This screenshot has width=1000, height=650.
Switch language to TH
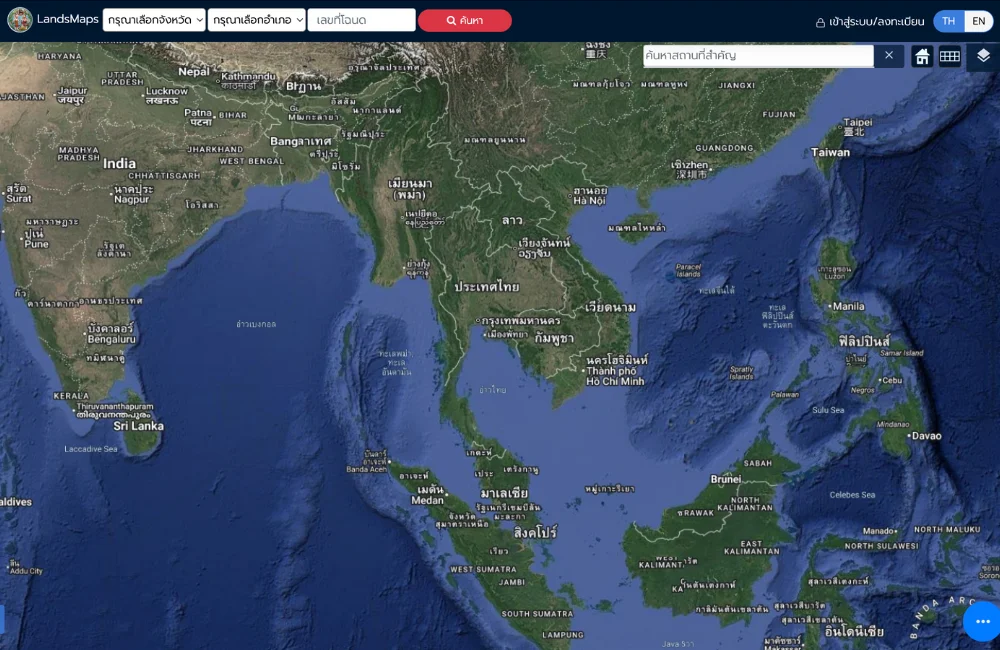tap(948, 21)
